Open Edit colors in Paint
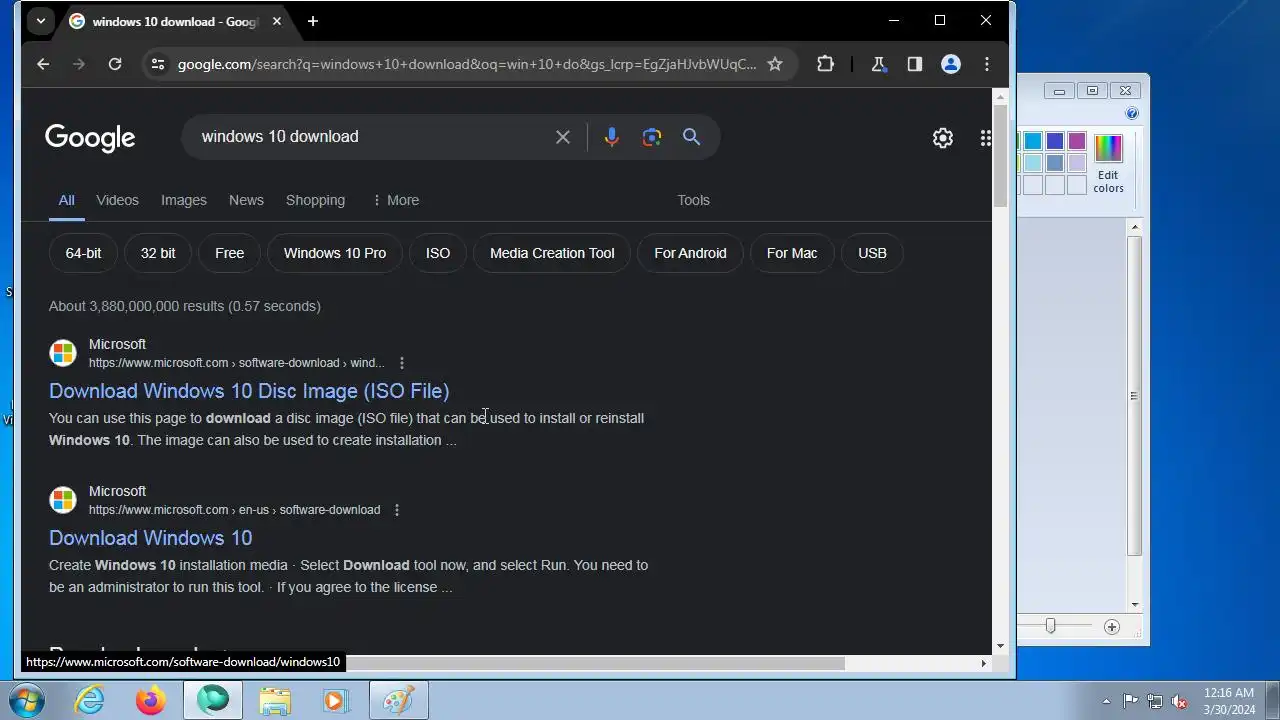Image resolution: width=1280 pixels, height=720 pixels. pyautogui.click(x=1108, y=163)
